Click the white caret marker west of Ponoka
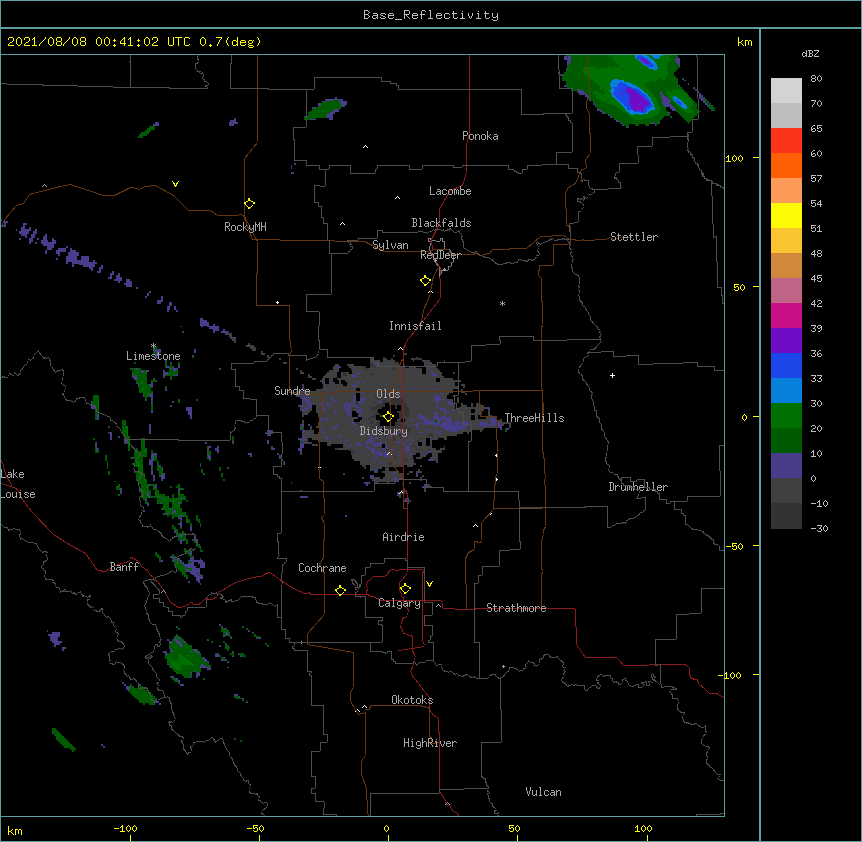 pyautogui.click(x=366, y=147)
